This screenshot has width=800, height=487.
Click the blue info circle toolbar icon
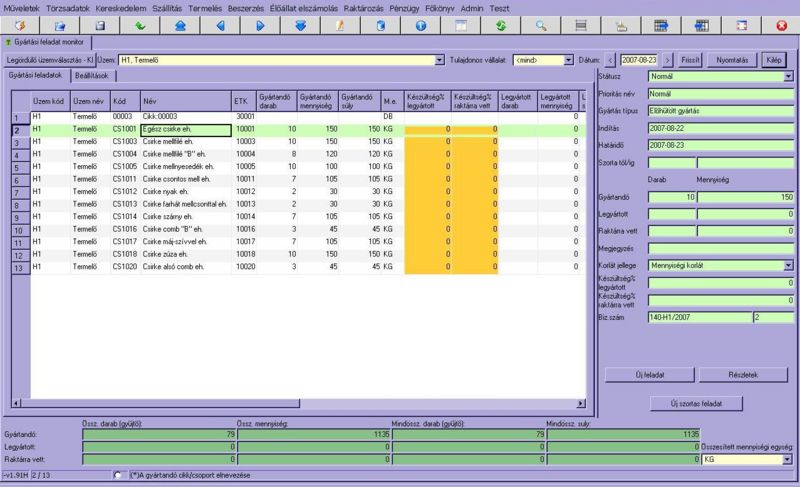tap(420, 25)
